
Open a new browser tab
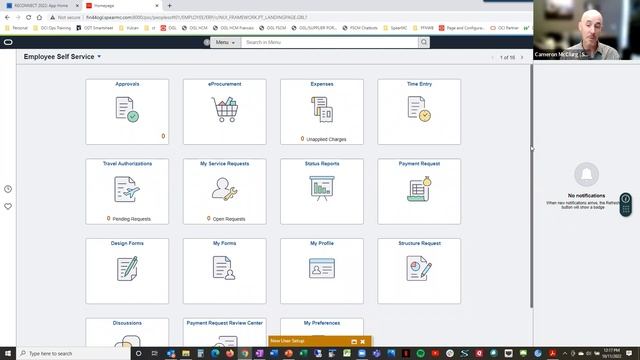(169, 6)
